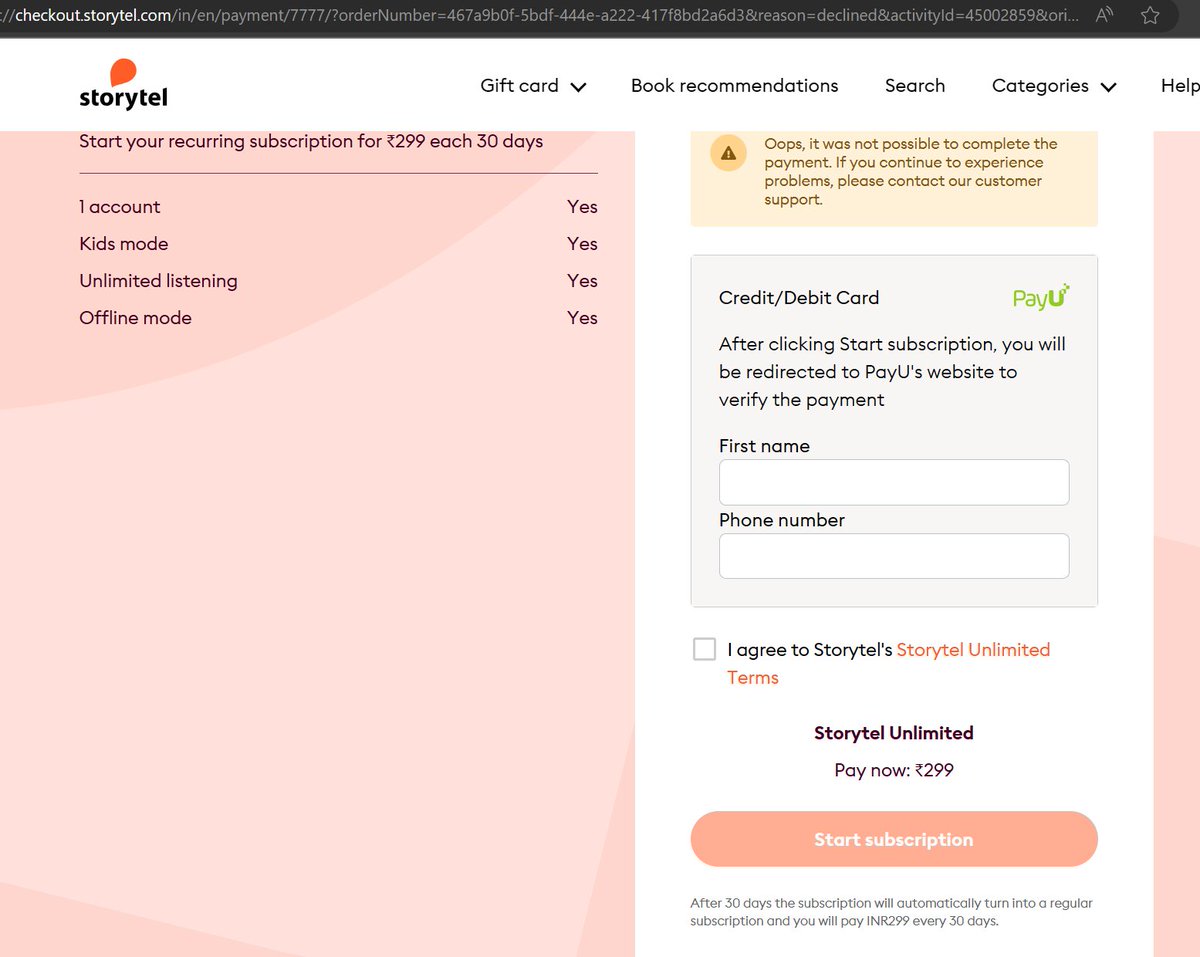The width and height of the screenshot is (1200, 957).
Task: Click the 'Kids mode' row label
Action: [x=124, y=244]
